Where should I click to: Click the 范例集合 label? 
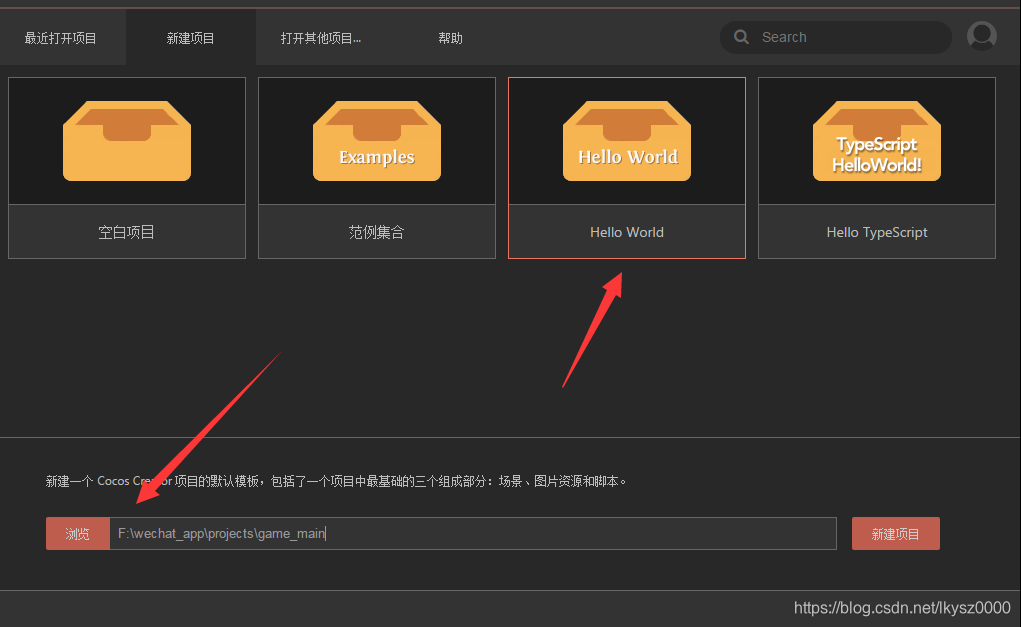click(x=376, y=232)
